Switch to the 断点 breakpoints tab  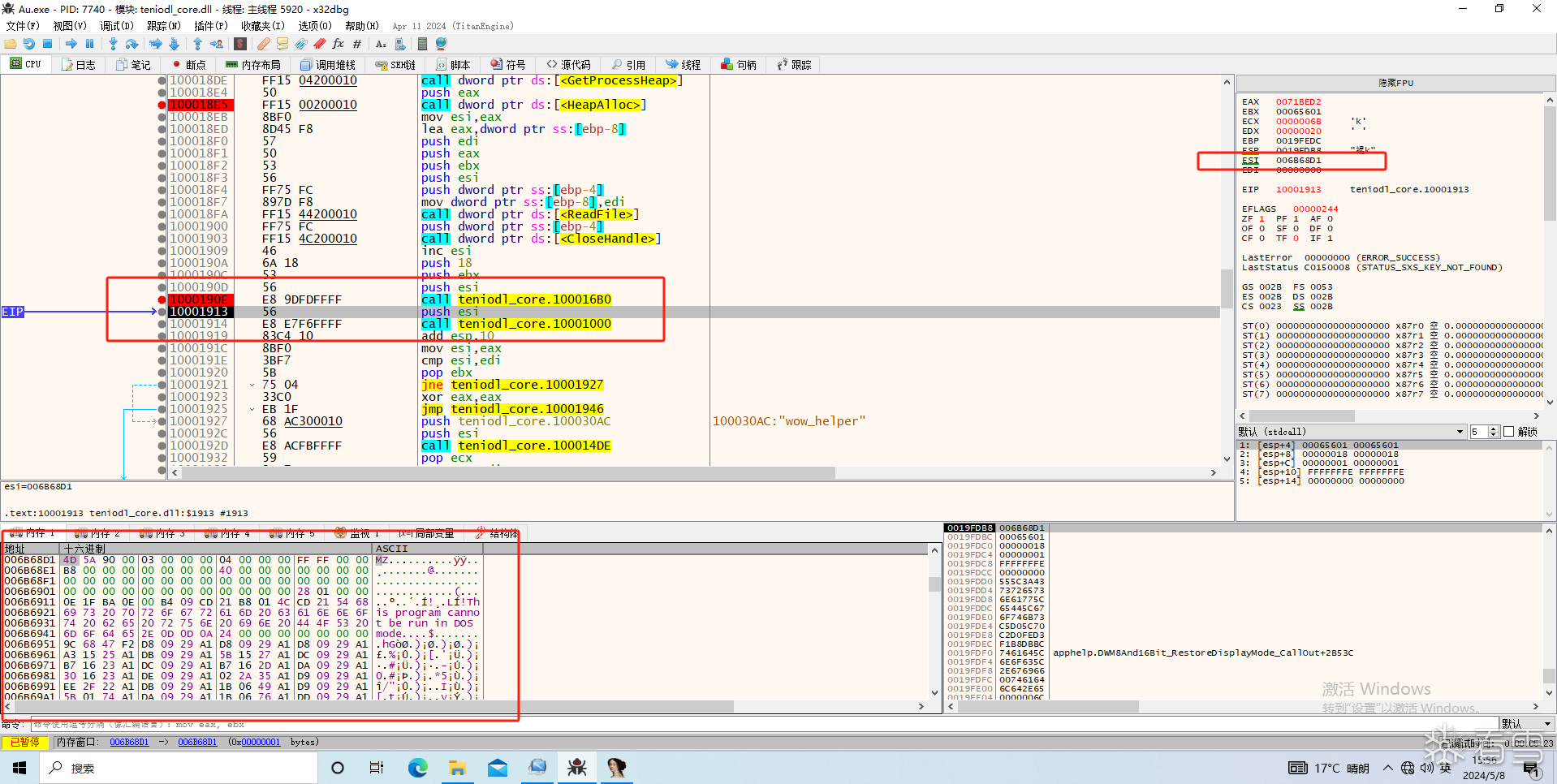tap(188, 65)
